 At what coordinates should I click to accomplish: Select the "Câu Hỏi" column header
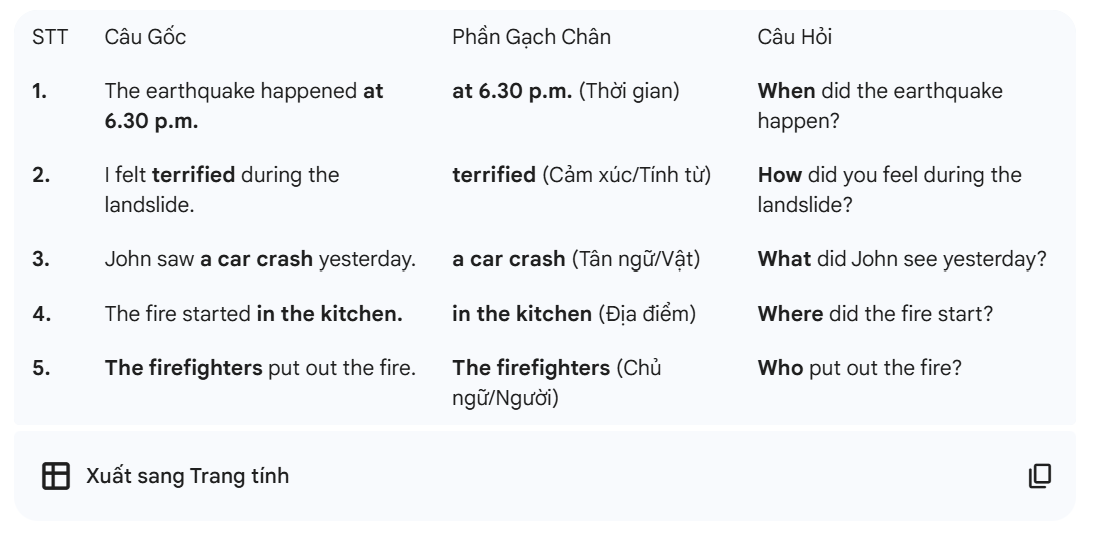[x=796, y=37]
